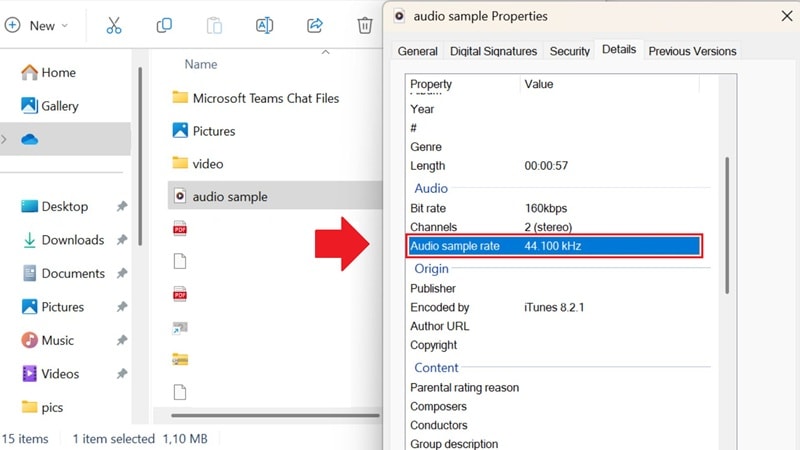Click the Paste clipboard icon

tap(214, 25)
